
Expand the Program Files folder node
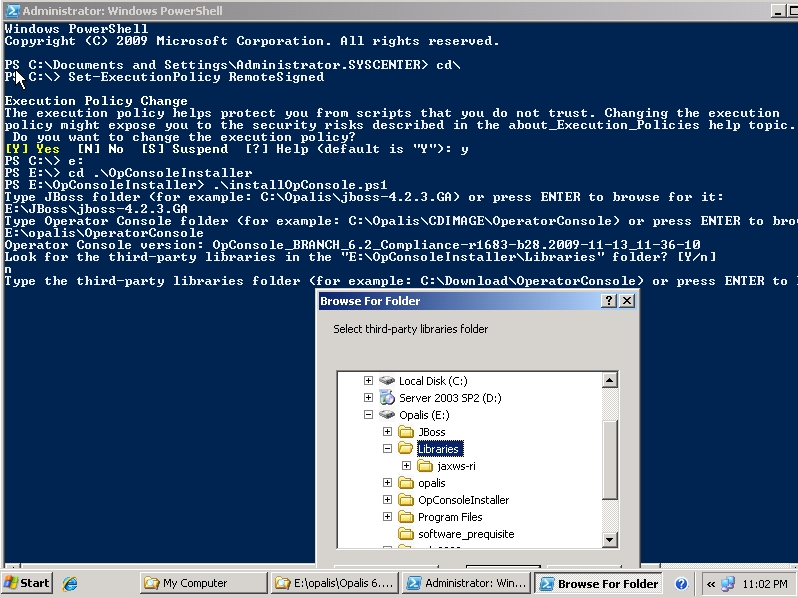387,517
